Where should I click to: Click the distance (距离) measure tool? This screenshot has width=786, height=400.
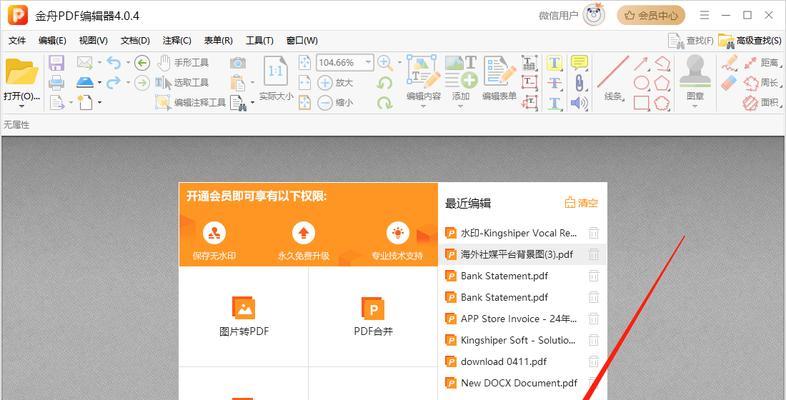(x=763, y=63)
